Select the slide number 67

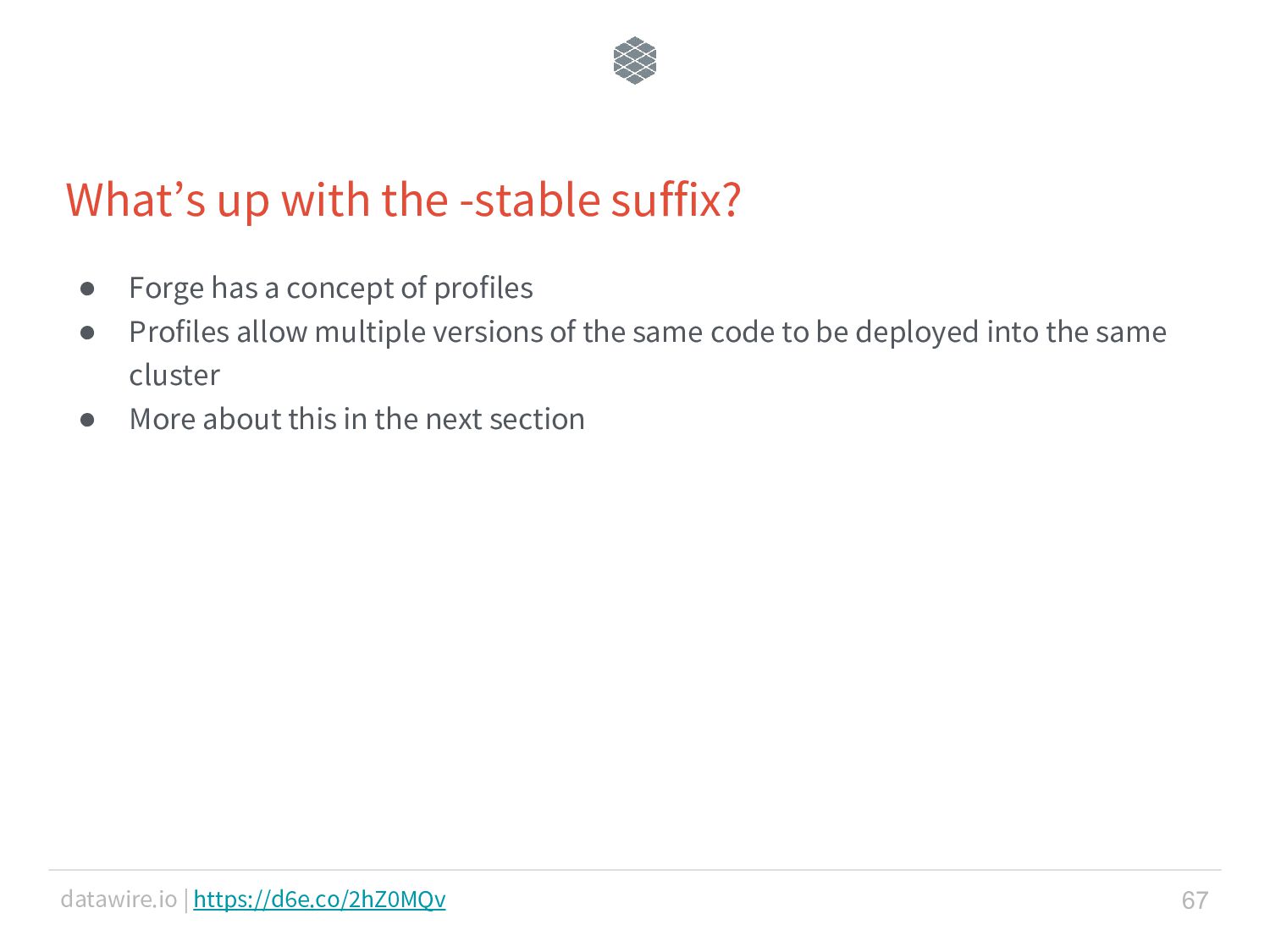tap(1195, 900)
